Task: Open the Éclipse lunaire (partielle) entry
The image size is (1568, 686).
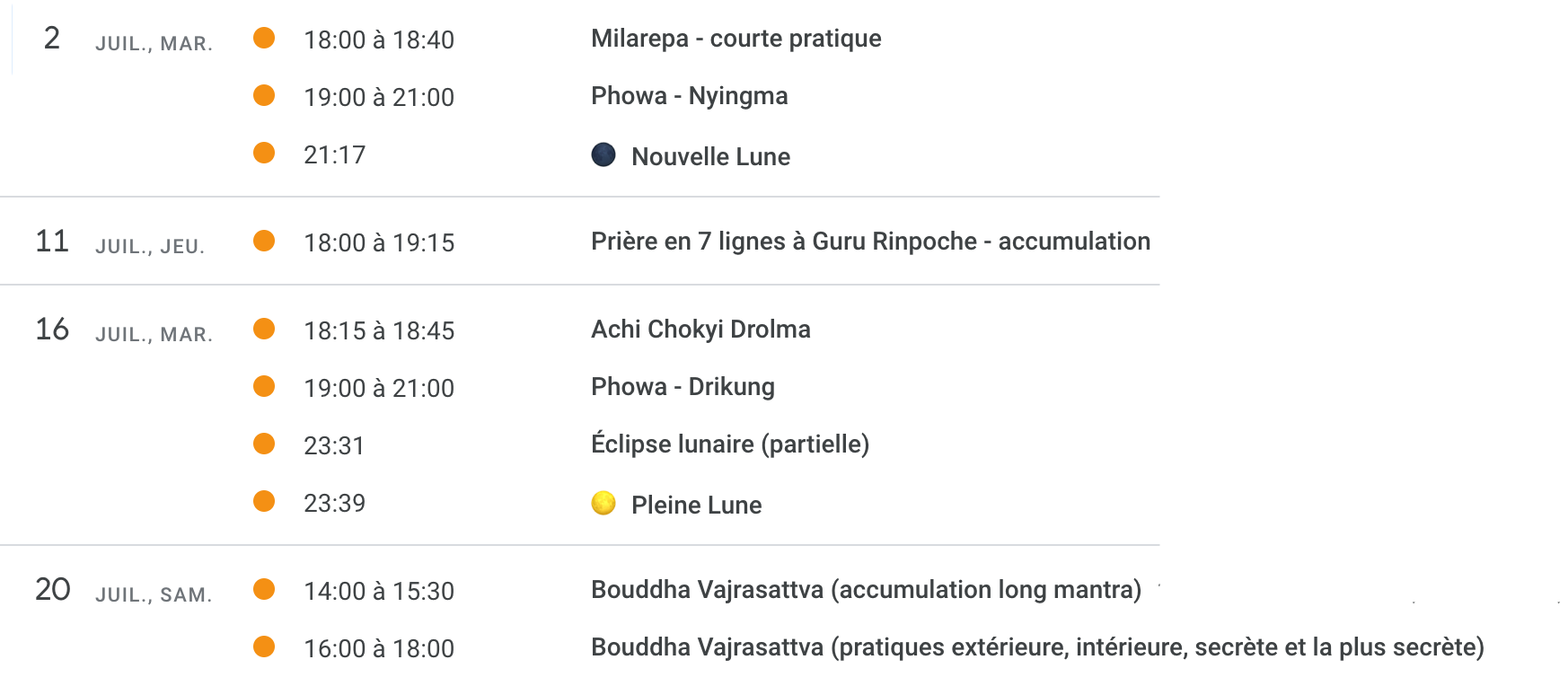Action: coord(729,444)
